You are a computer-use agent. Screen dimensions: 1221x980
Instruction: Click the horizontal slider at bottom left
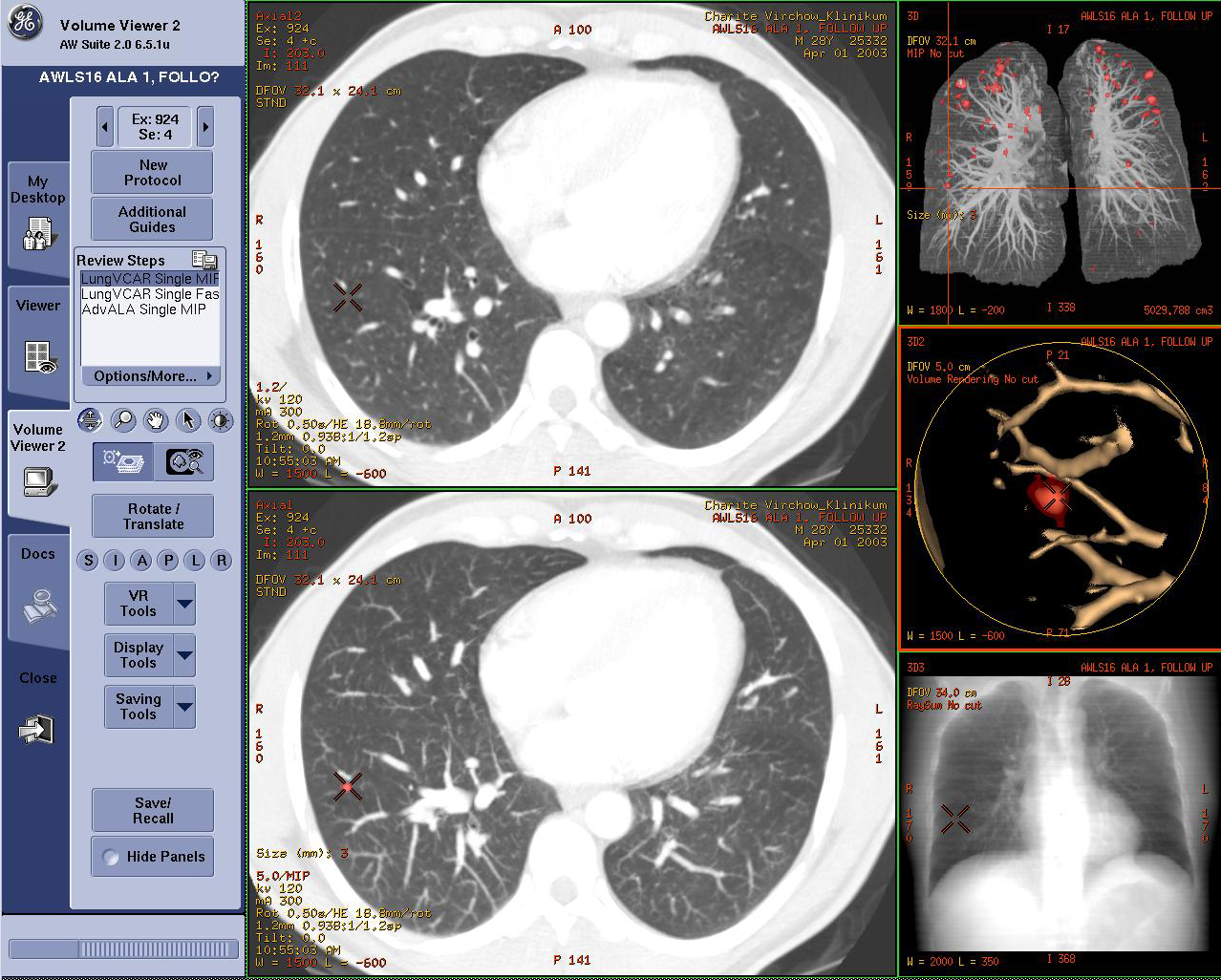click(122, 948)
